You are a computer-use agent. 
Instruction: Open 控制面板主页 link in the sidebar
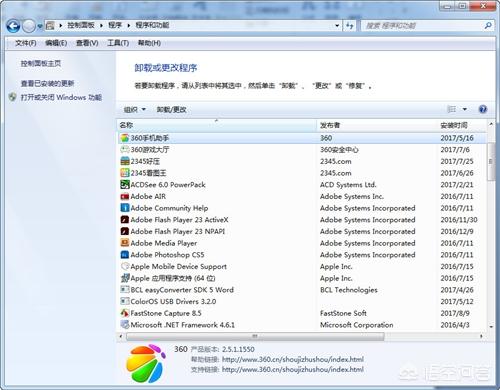[x=41, y=63]
